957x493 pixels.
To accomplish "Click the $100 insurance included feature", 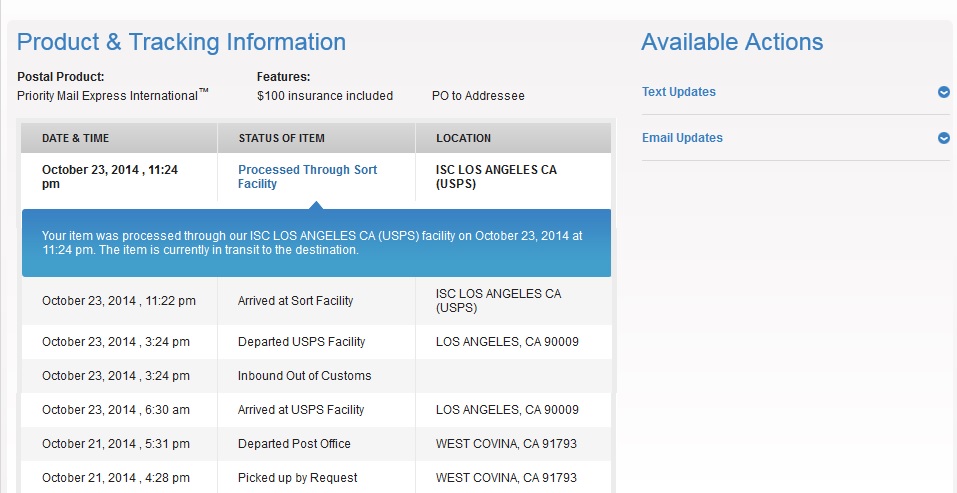I will tap(325, 96).
